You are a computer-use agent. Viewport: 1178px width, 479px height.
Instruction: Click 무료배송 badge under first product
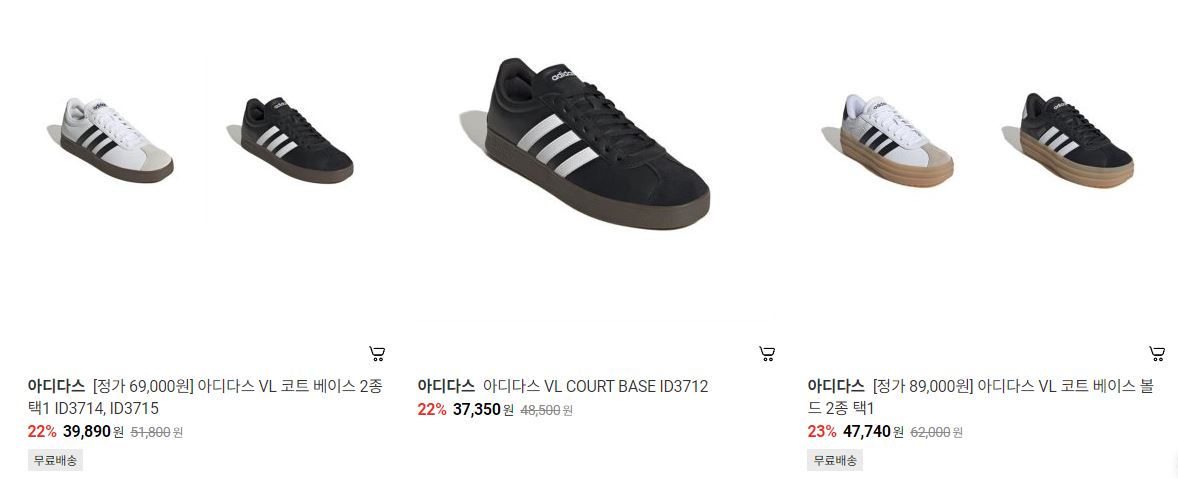(x=55, y=459)
